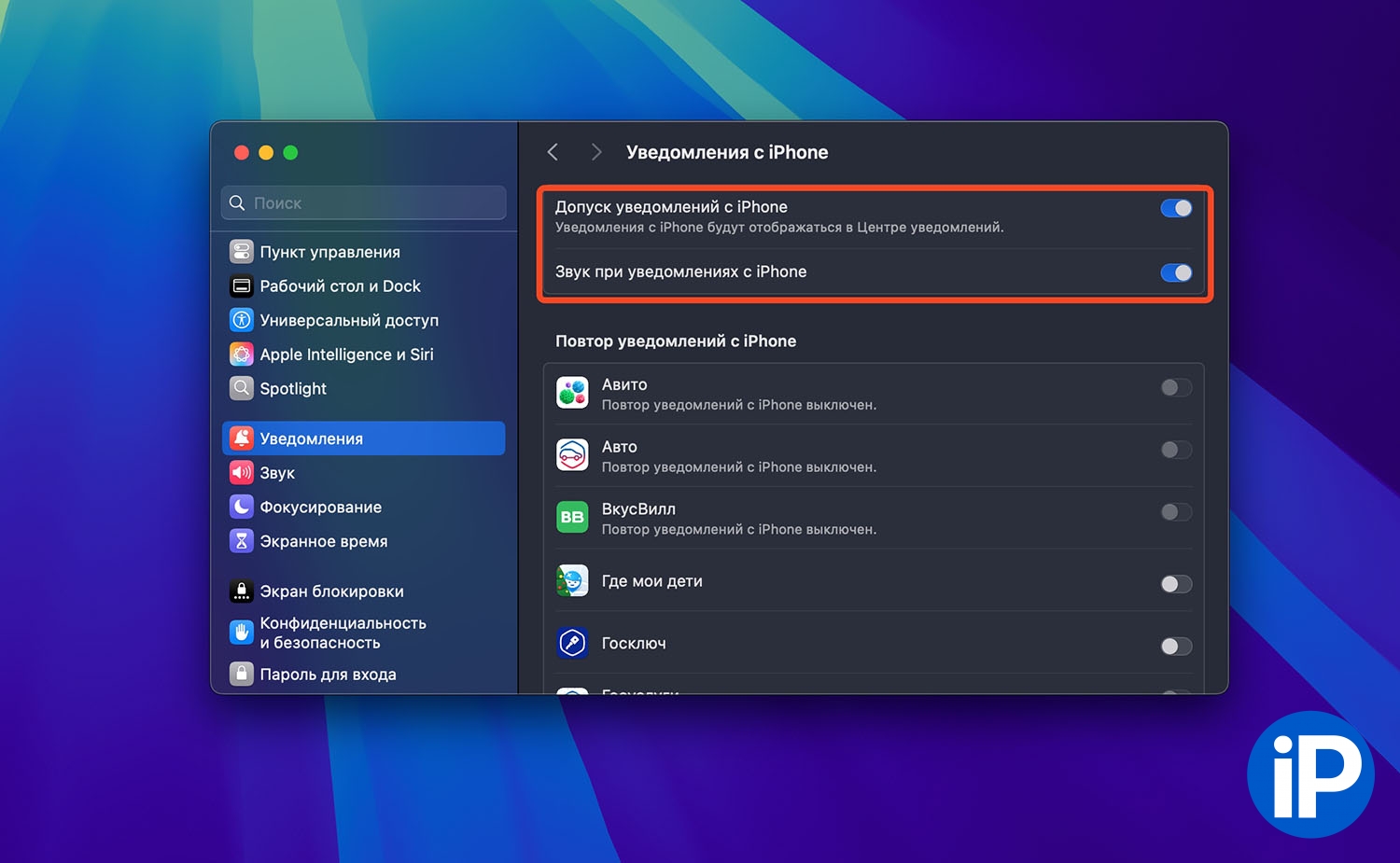This screenshot has height=863, width=1400.
Task: Click the search magnifier icon
Action: [x=237, y=203]
